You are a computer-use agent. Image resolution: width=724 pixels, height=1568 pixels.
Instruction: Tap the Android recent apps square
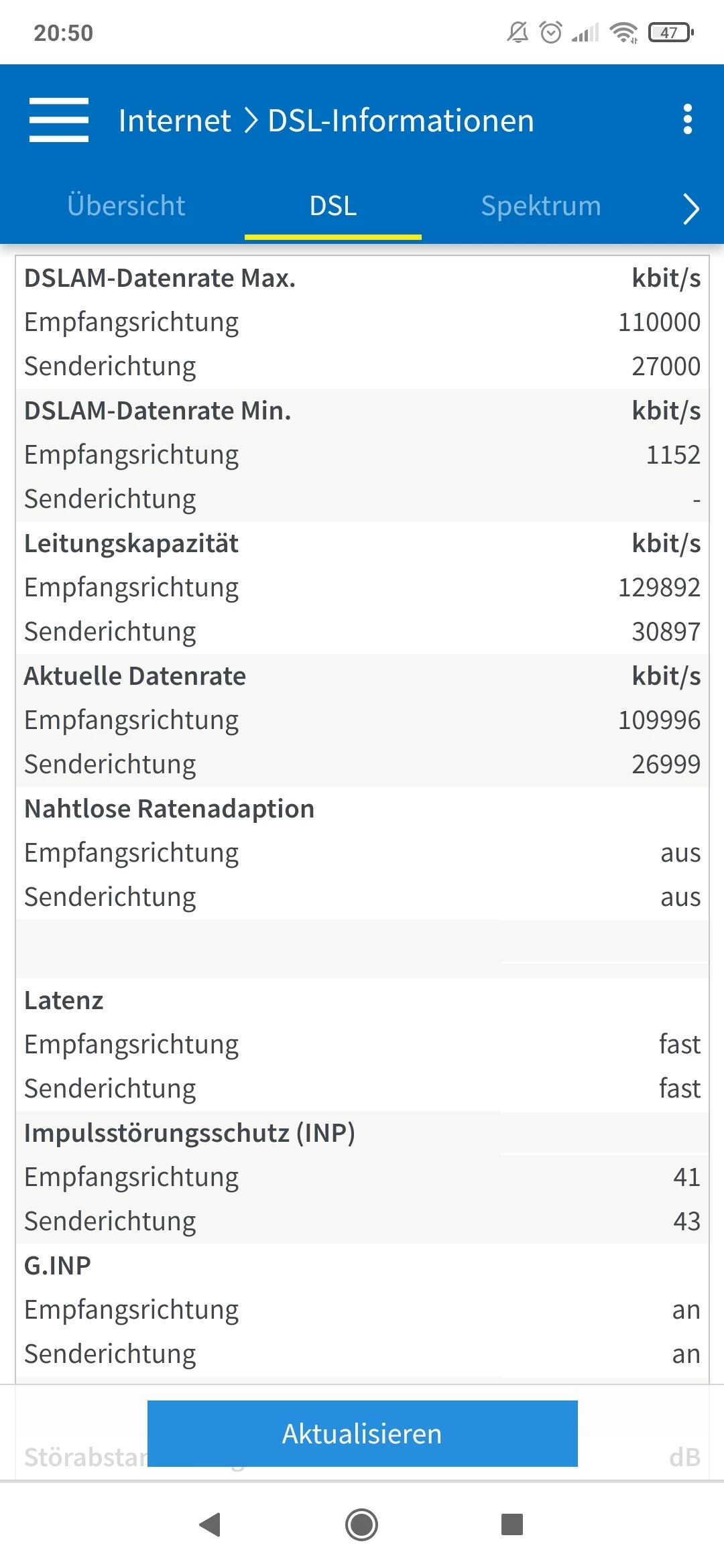(x=512, y=1524)
